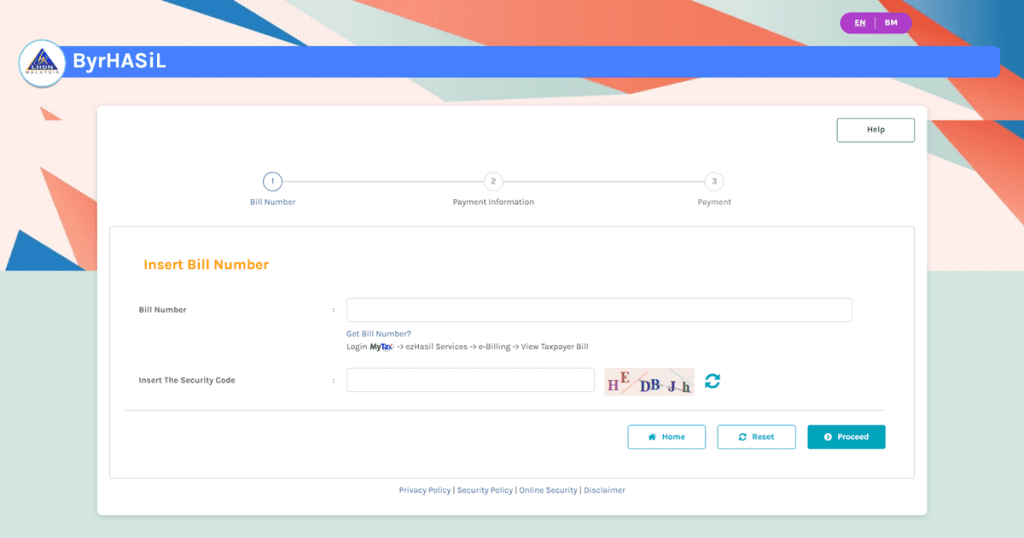Image resolution: width=1024 pixels, height=538 pixels.
Task: Reset the bill number form
Action: point(756,437)
